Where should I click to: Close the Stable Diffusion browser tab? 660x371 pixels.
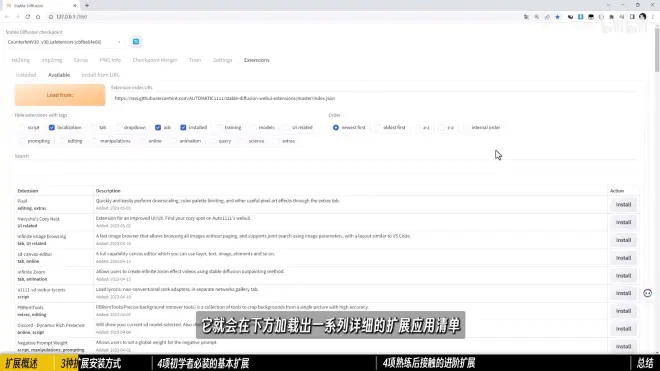tap(75, 5)
